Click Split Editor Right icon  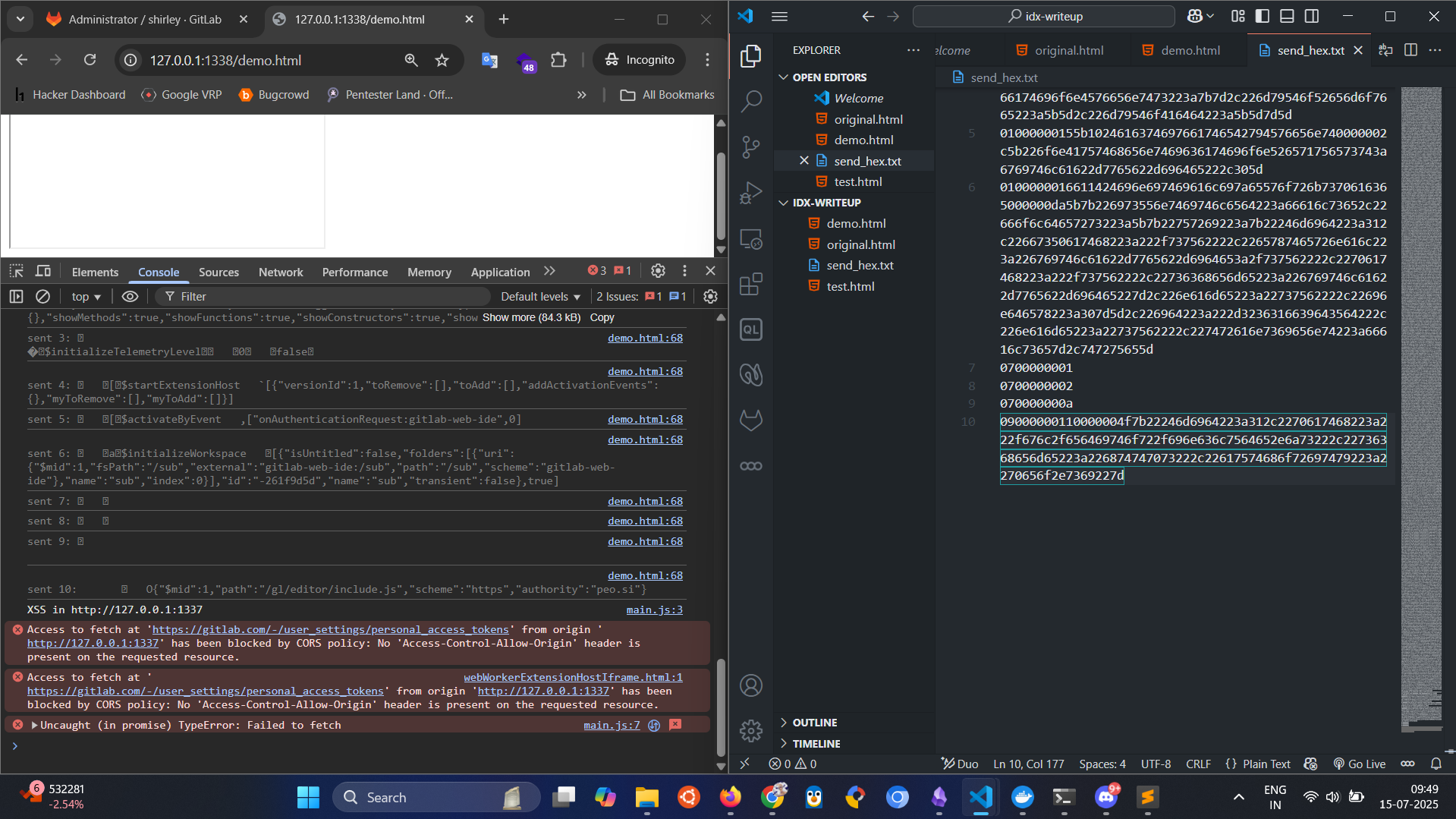[x=1410, y=50]
